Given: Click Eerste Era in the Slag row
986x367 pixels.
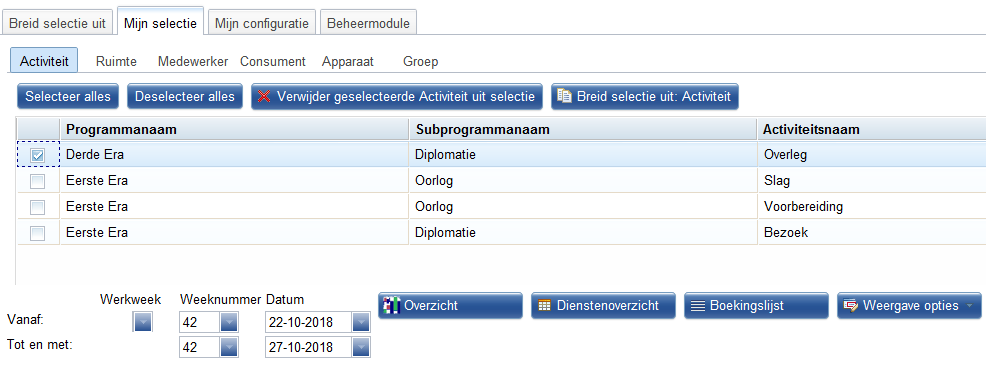Looking at the screenshot, I should 235,181.
